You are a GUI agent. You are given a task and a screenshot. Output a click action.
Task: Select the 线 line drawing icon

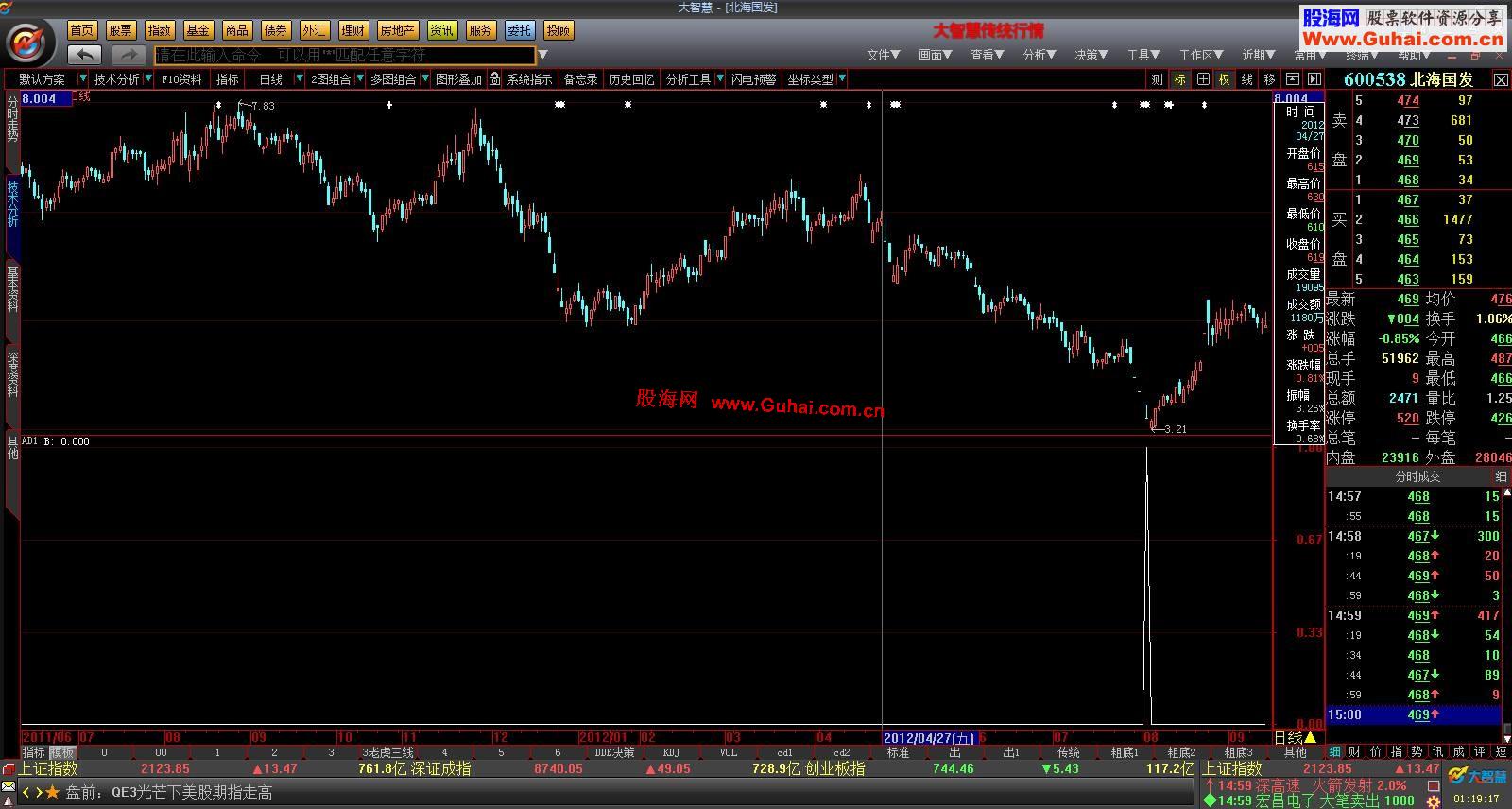(1247, 79)
